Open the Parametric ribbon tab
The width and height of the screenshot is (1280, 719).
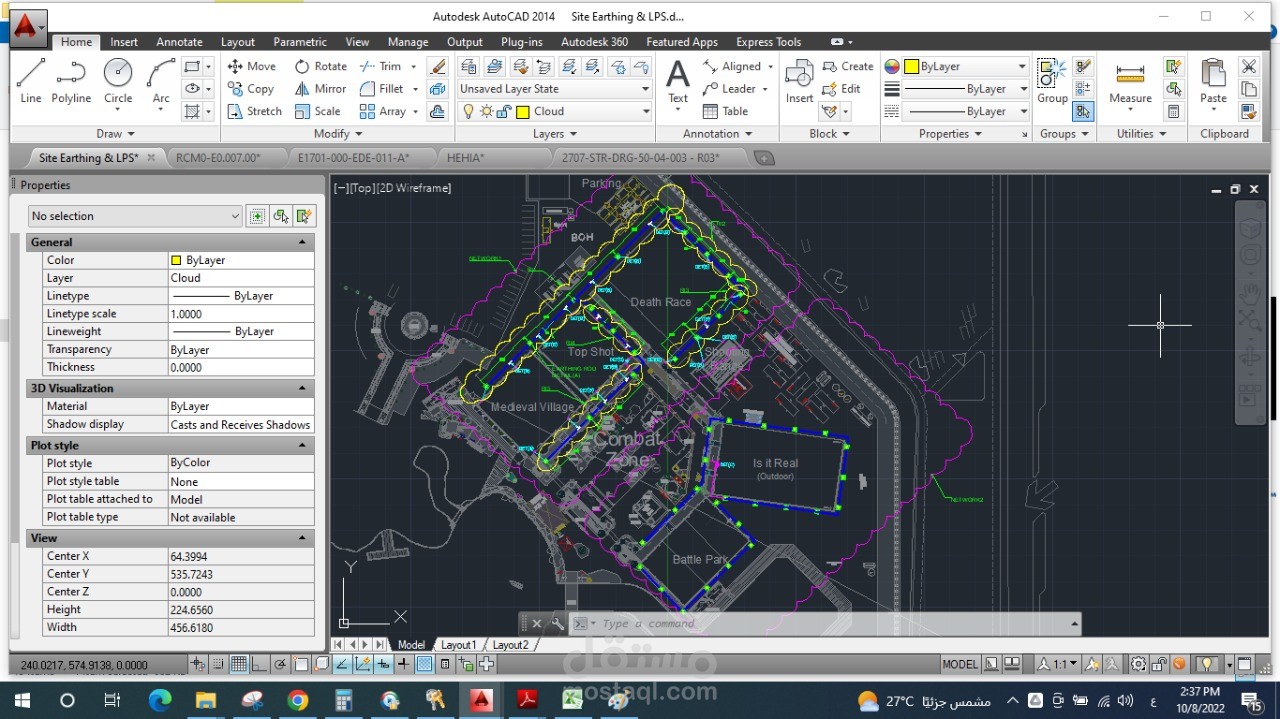(x=300, y=42)
